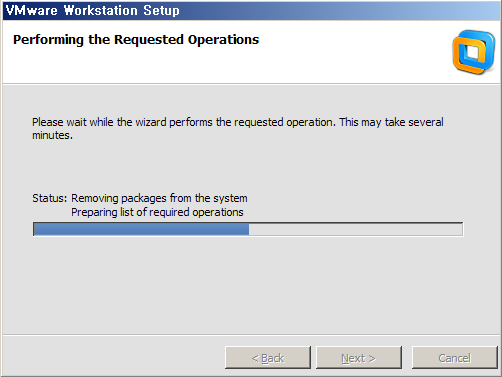Click the empty portion of the progress bar
Viewport: 502px width, 377px height.
[x=355, y=229]
